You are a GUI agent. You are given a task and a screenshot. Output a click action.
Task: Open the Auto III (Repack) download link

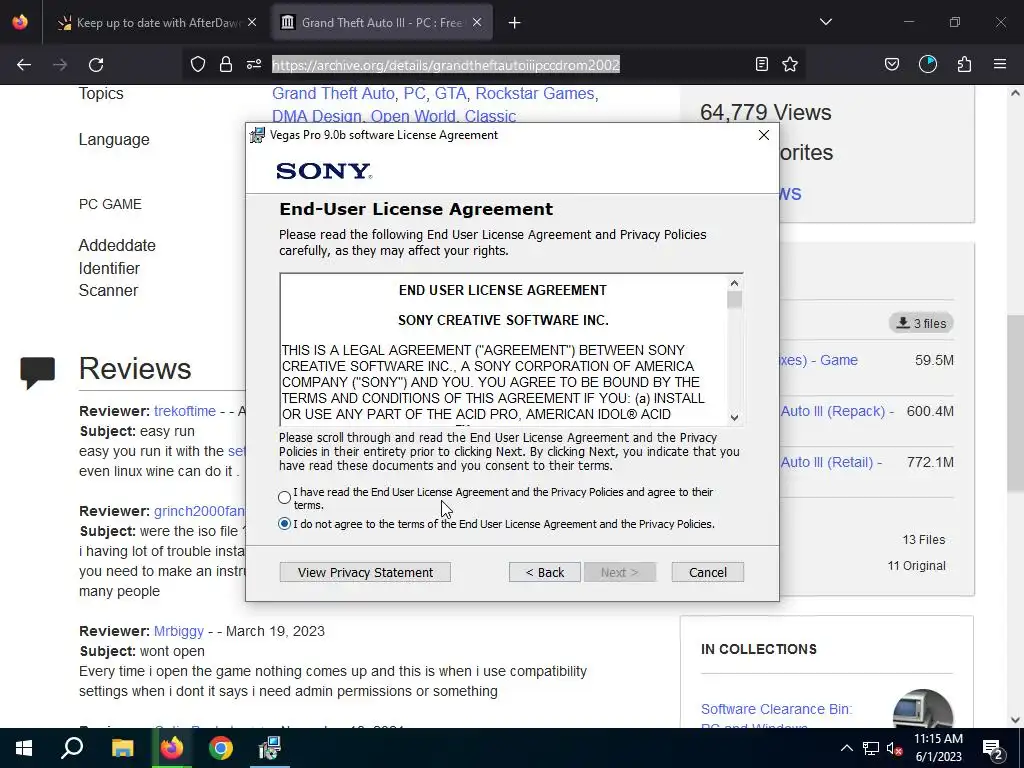(837, 411)
